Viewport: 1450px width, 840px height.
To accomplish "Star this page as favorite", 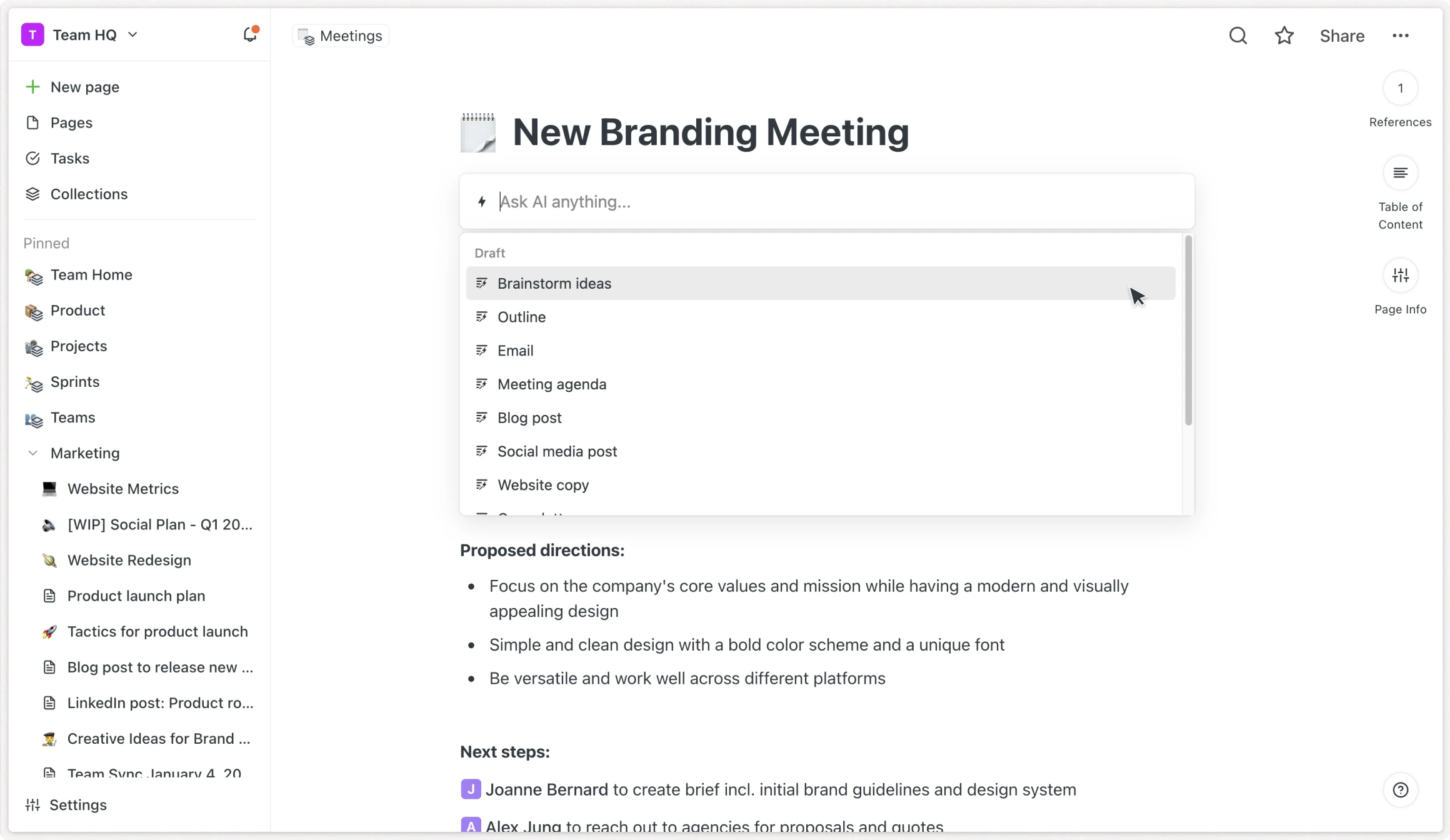I will [x=1284, y=36].
